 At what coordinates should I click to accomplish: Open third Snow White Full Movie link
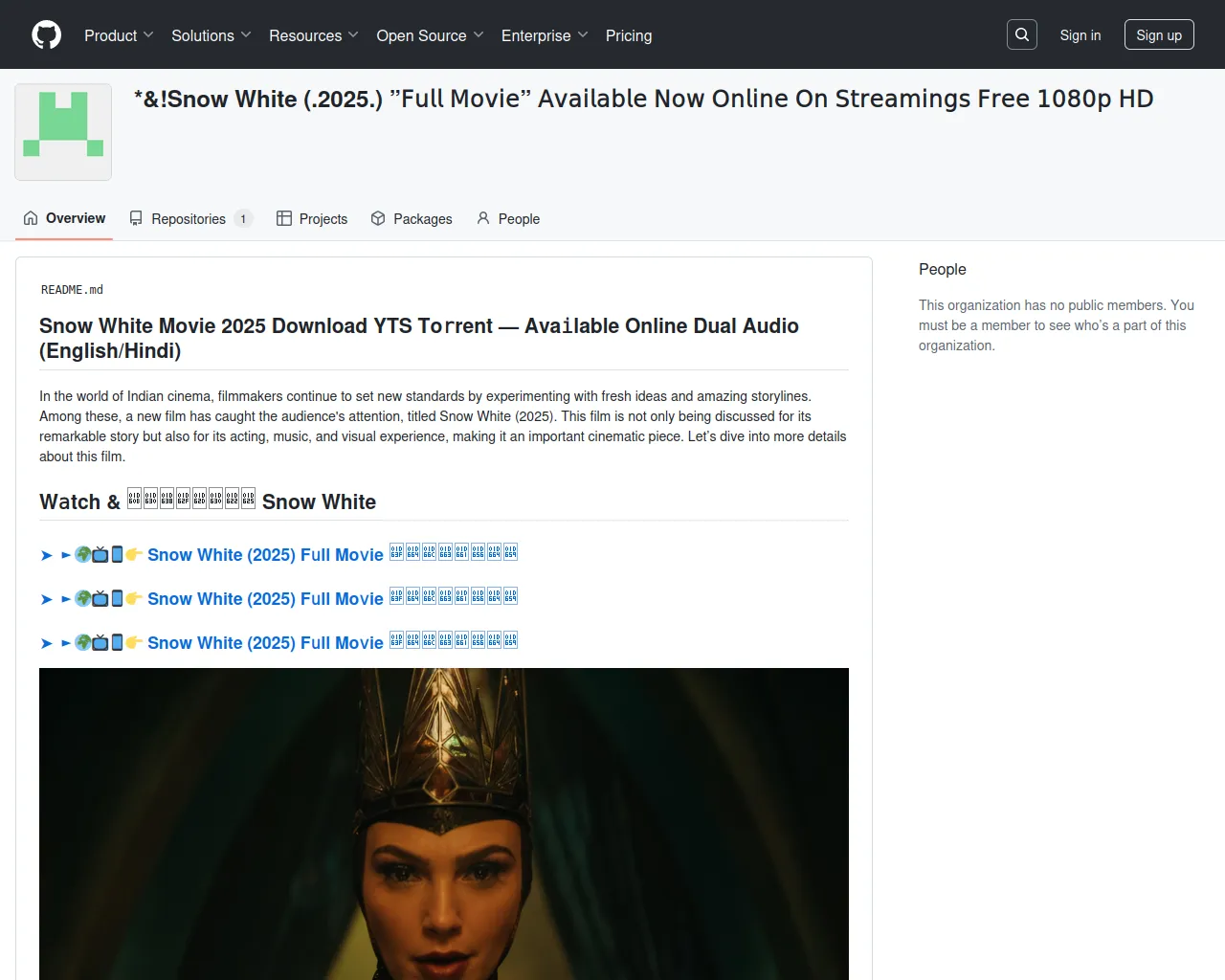click(265, 643)
